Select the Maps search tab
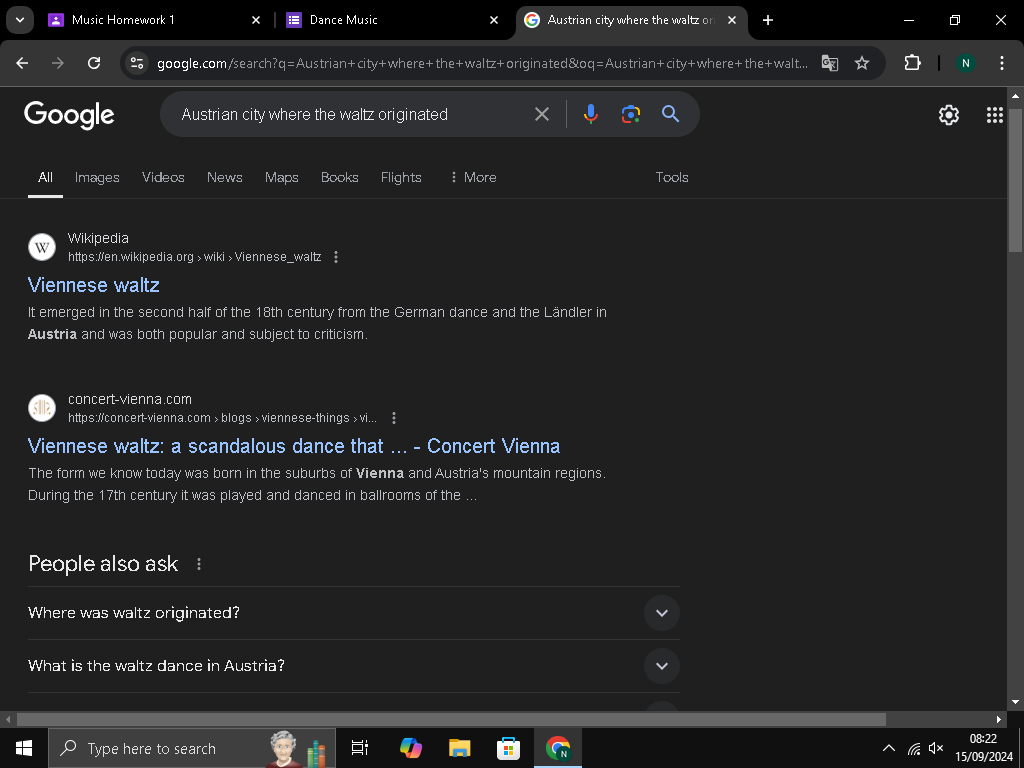Screen dimensions: 1024x768 tap(281, 177)
